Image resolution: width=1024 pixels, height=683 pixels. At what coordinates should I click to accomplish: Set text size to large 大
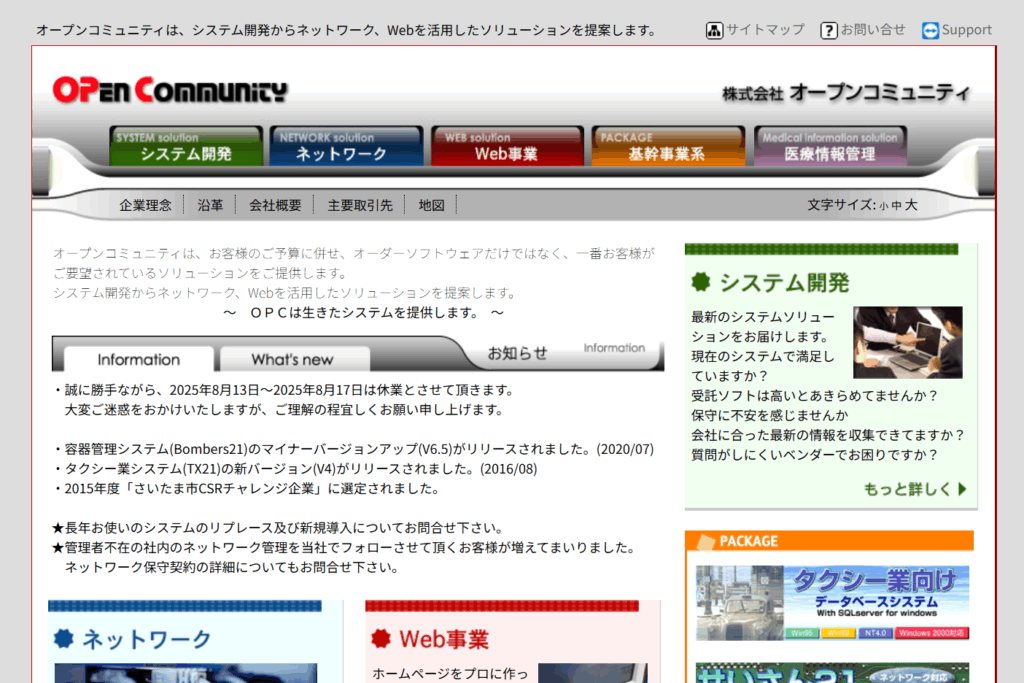click(911, 205)
